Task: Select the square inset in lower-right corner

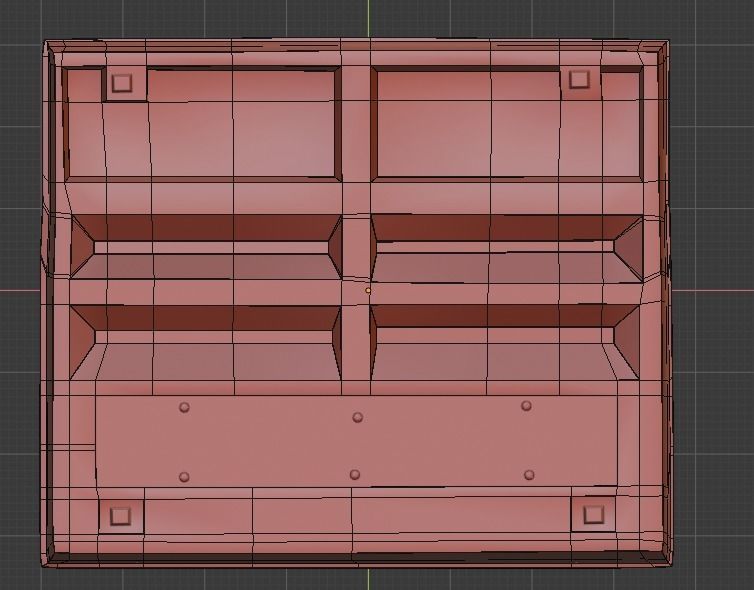Action: coord(593,515)
